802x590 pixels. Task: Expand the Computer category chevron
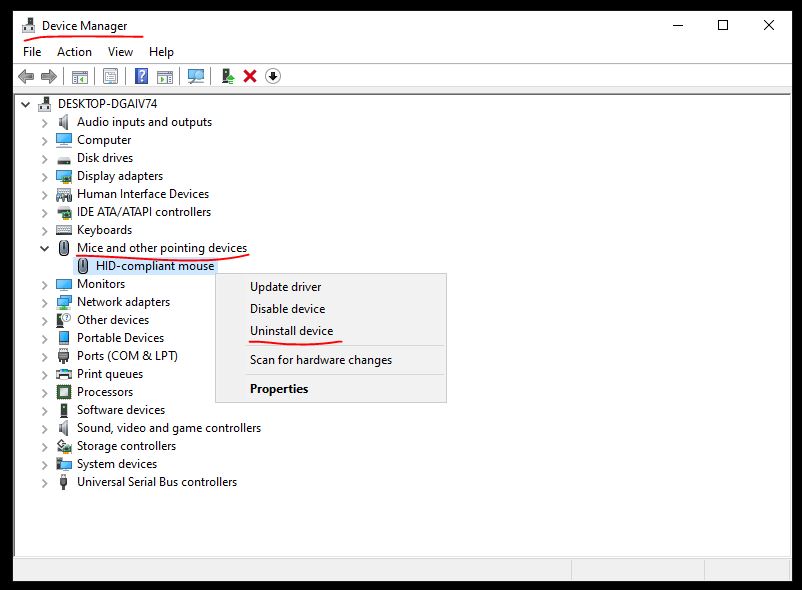(44, 141)
